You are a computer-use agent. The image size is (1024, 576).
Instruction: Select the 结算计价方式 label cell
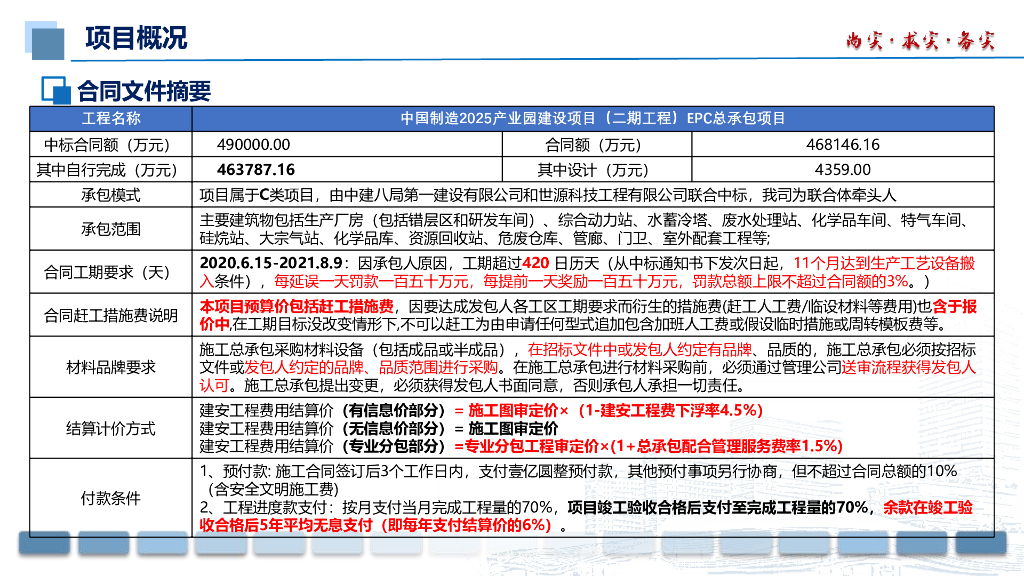(111, 428)
